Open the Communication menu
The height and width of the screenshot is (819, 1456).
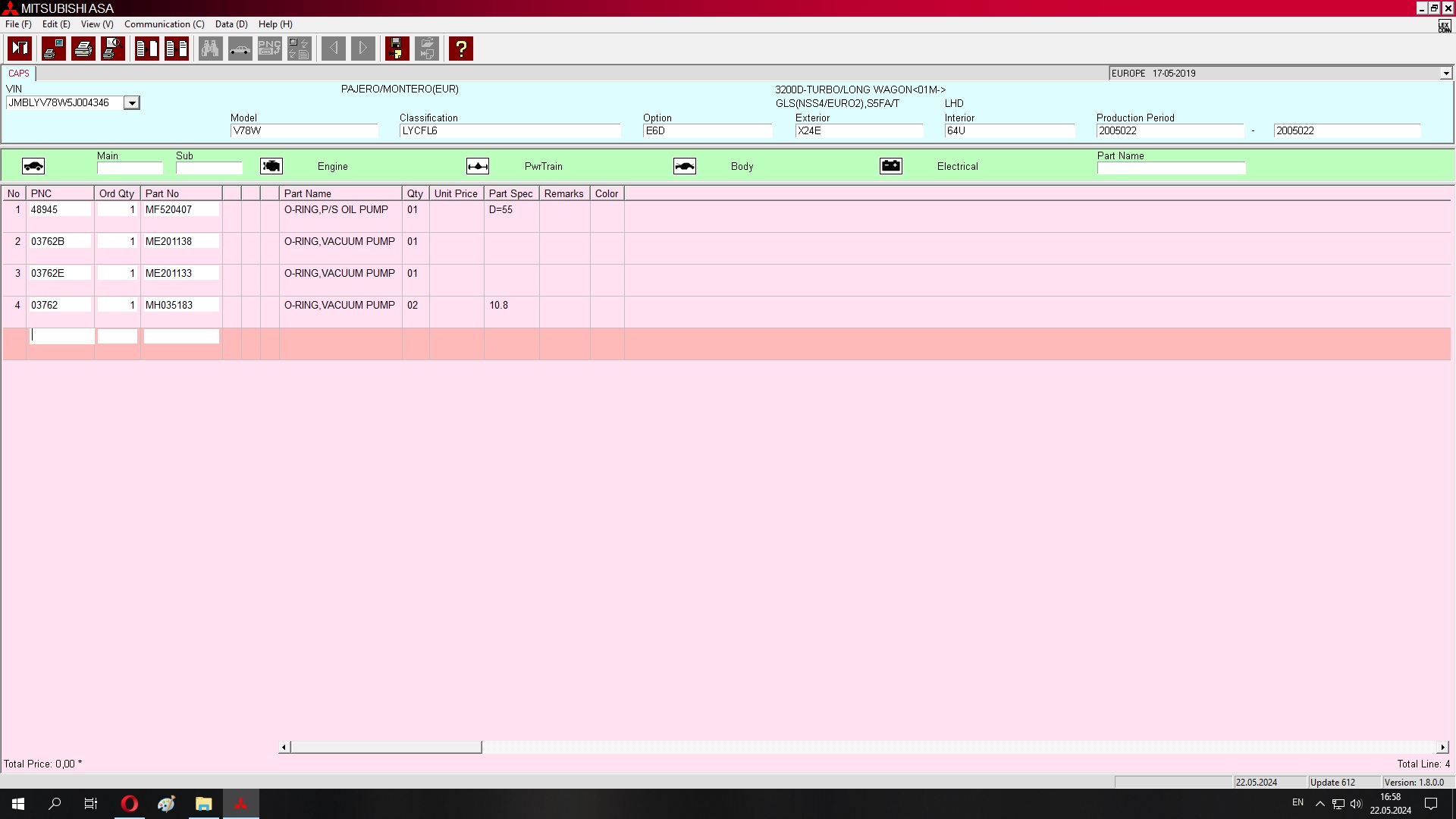(x=165, y=24)
